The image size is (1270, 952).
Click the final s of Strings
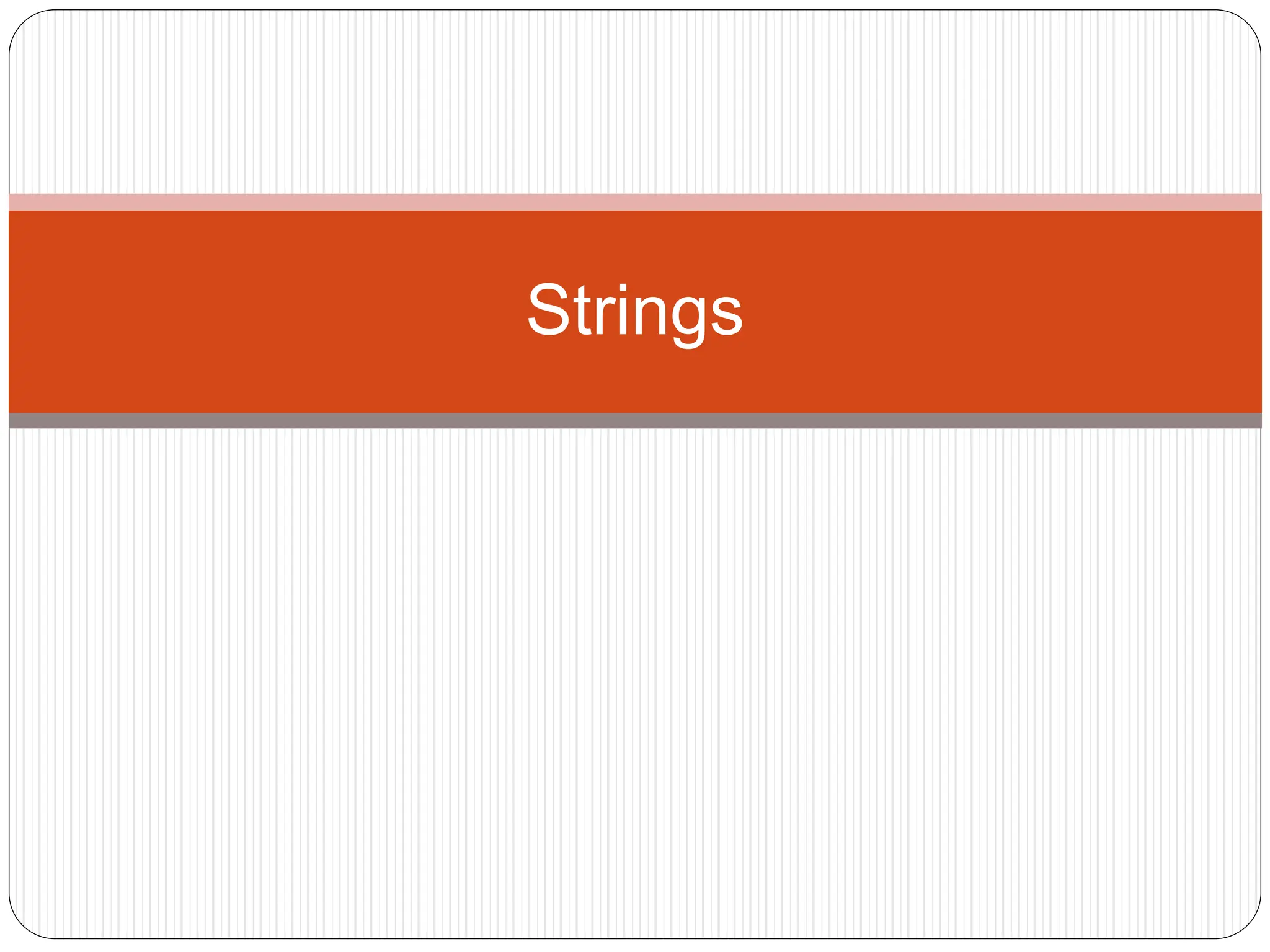[x=726, y=315]
